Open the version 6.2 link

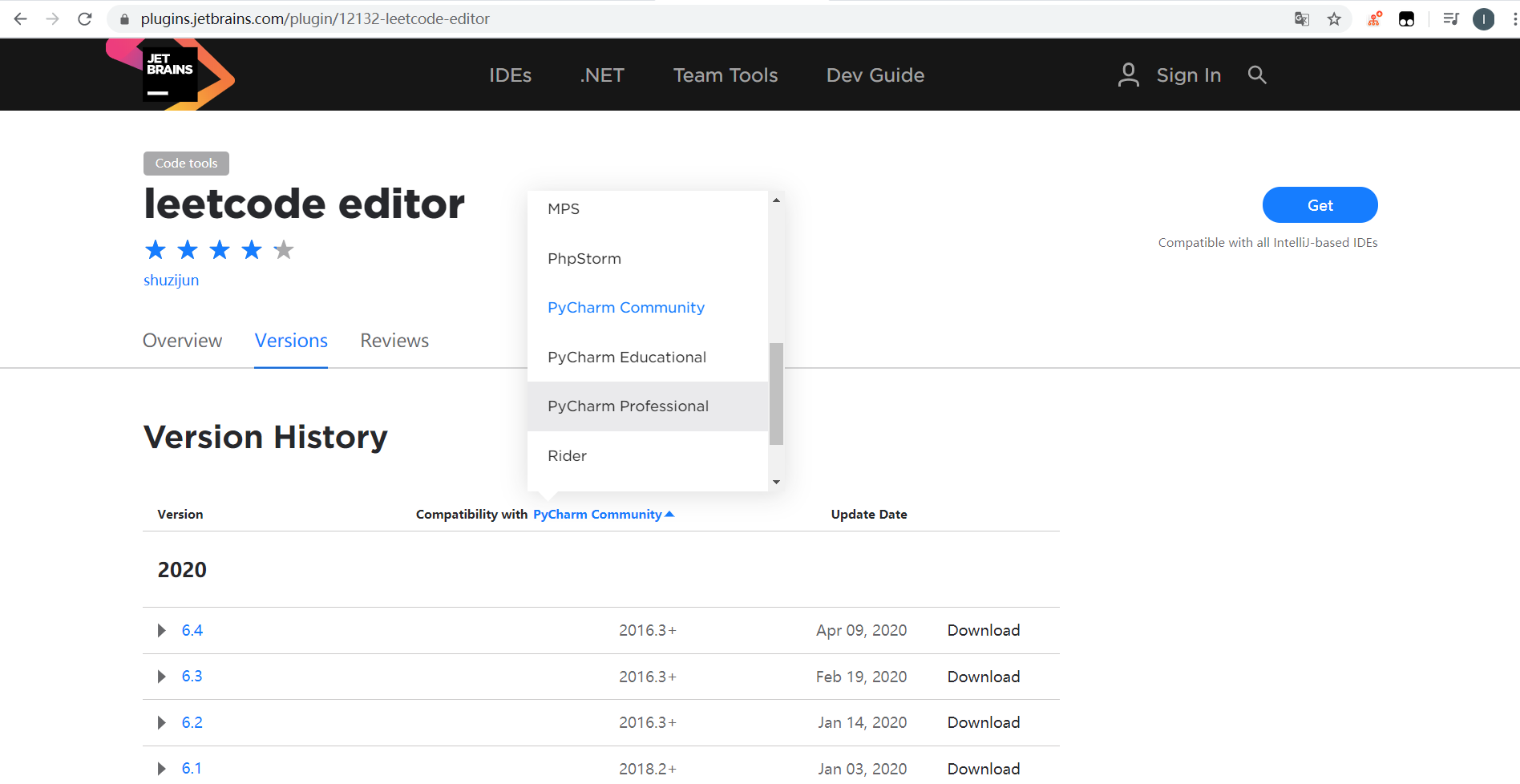coord(192,723)
